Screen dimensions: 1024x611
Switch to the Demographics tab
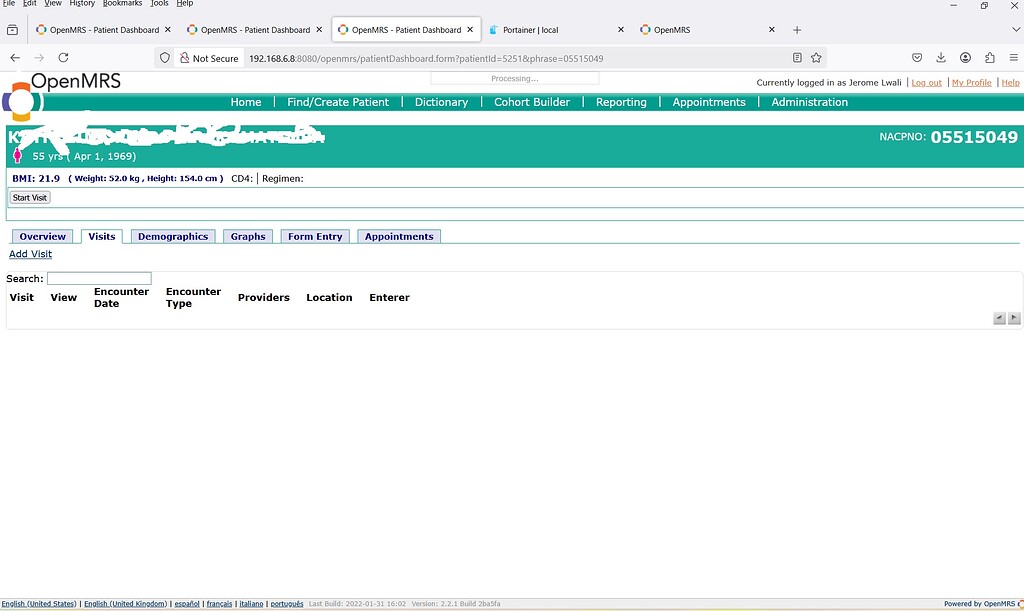tap(173, 237)
